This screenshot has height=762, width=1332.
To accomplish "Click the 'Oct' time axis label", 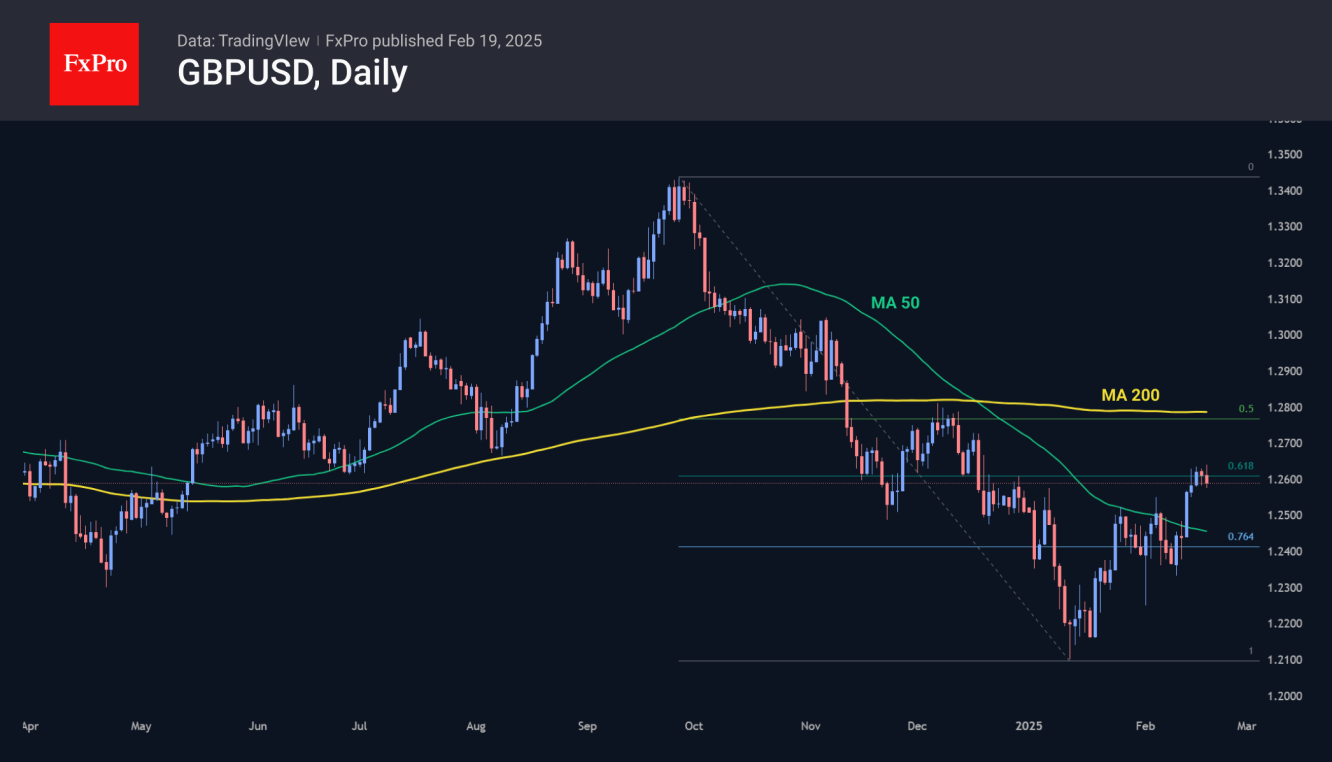I will pos(695,726).
